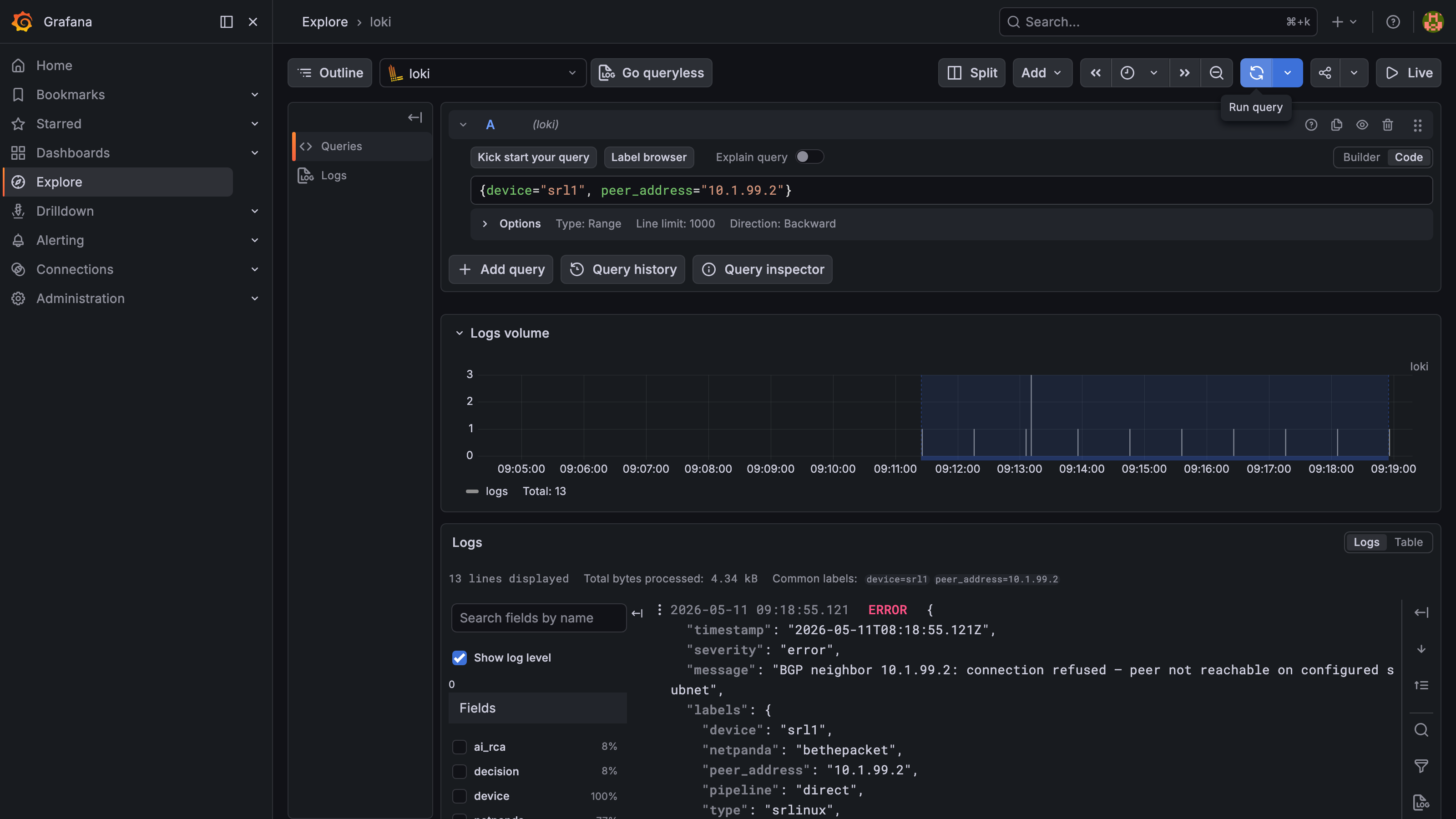Click Kick start your query

pyautogui.click(x=533, y=157)
